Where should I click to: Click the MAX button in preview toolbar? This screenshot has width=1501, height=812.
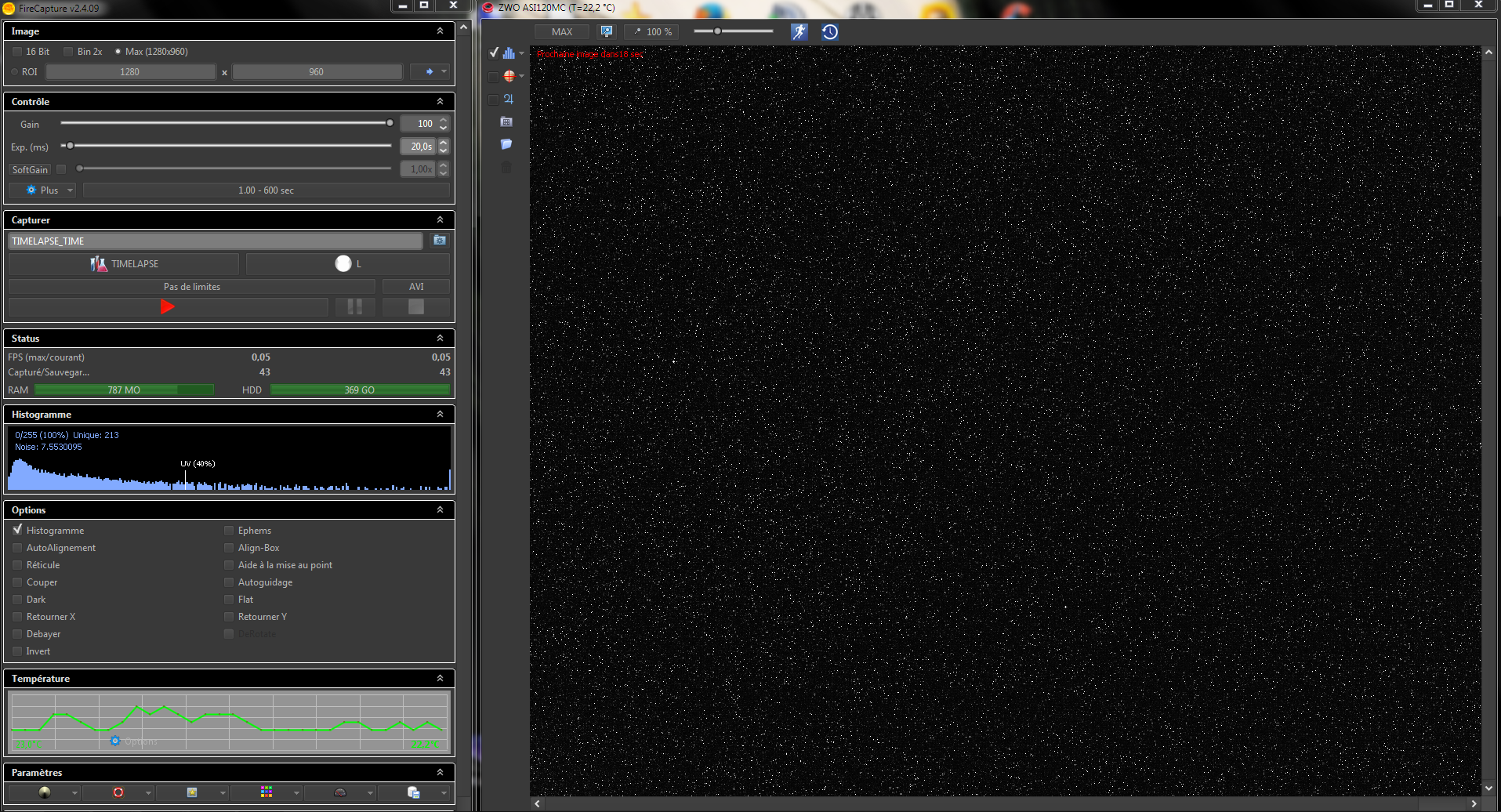tap(562, 31)
